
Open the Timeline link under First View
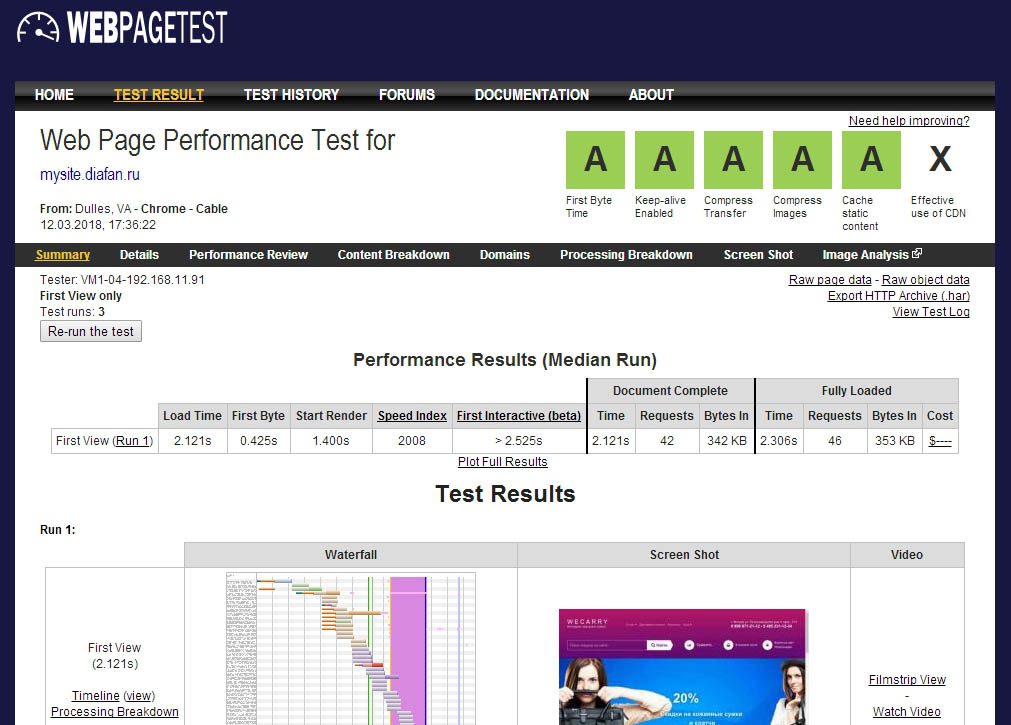tap(95, 695)
